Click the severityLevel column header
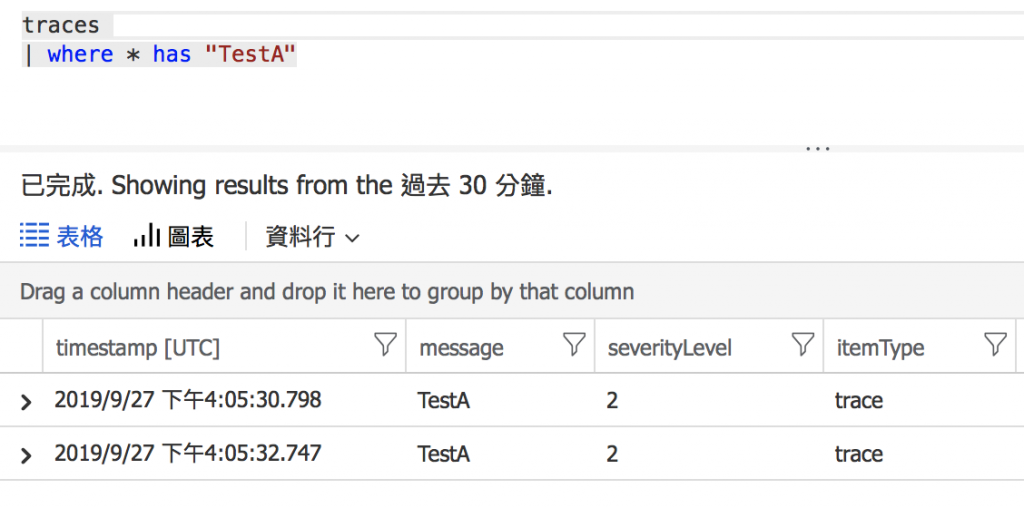 click(670, 348)
